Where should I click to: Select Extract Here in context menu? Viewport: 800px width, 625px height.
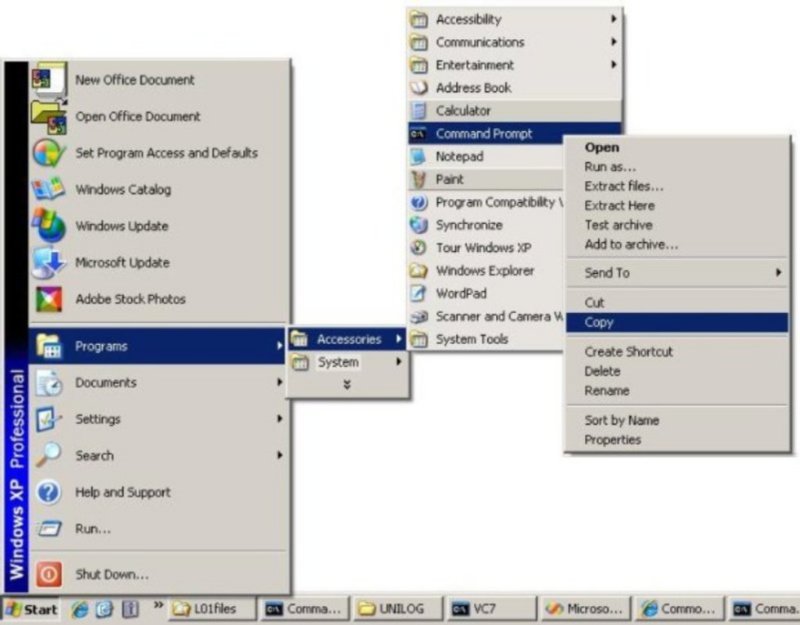point(677,206)
